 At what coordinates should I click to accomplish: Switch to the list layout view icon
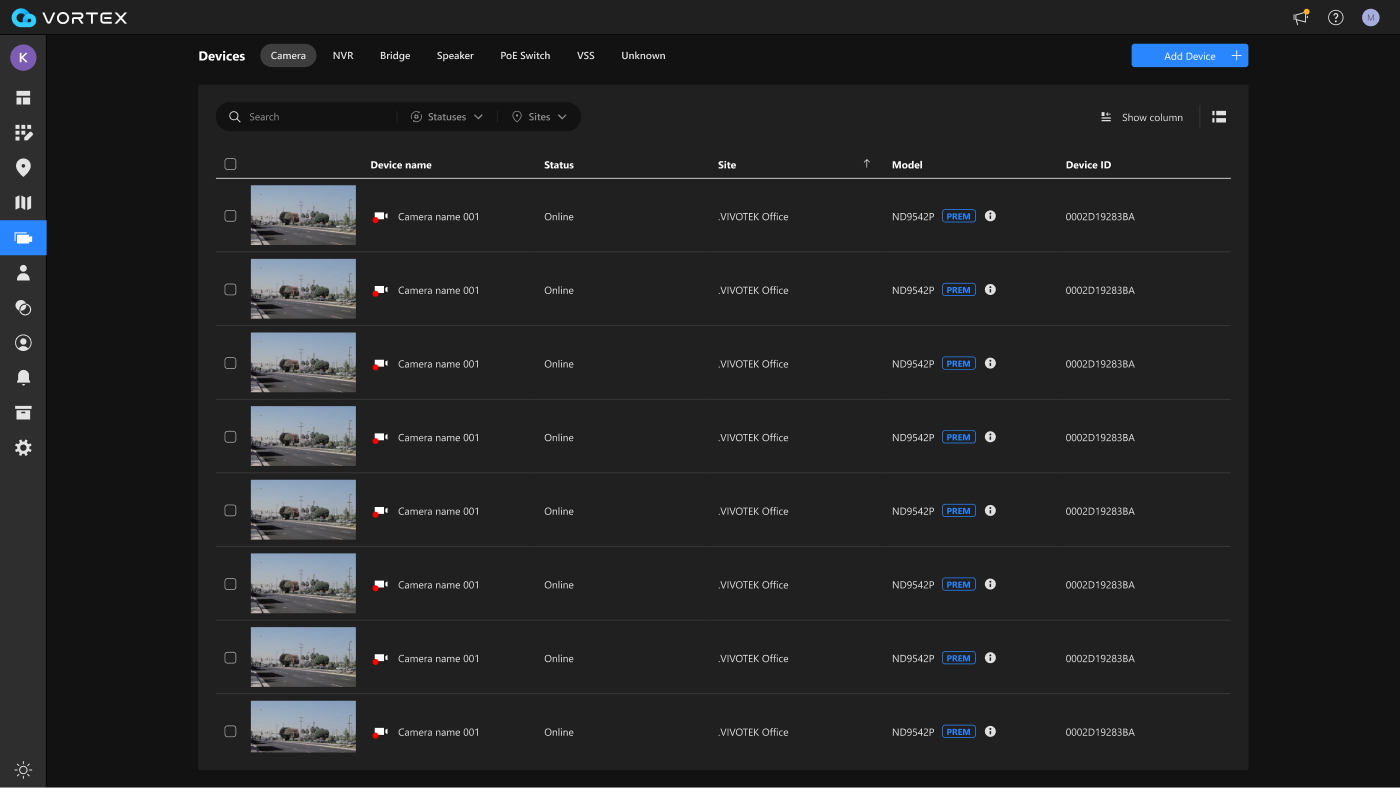(x=1219, y=117)
